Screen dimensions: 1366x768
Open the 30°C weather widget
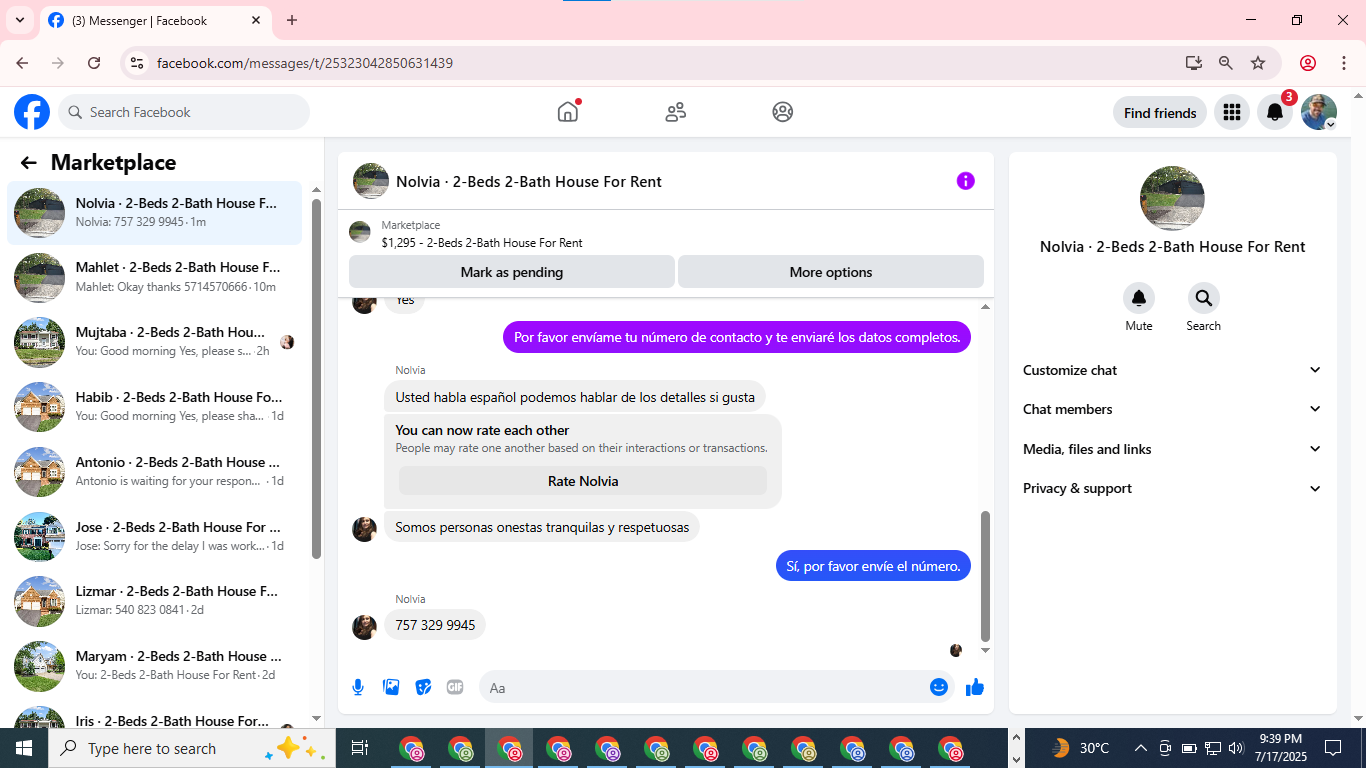tap(1080, 748)
